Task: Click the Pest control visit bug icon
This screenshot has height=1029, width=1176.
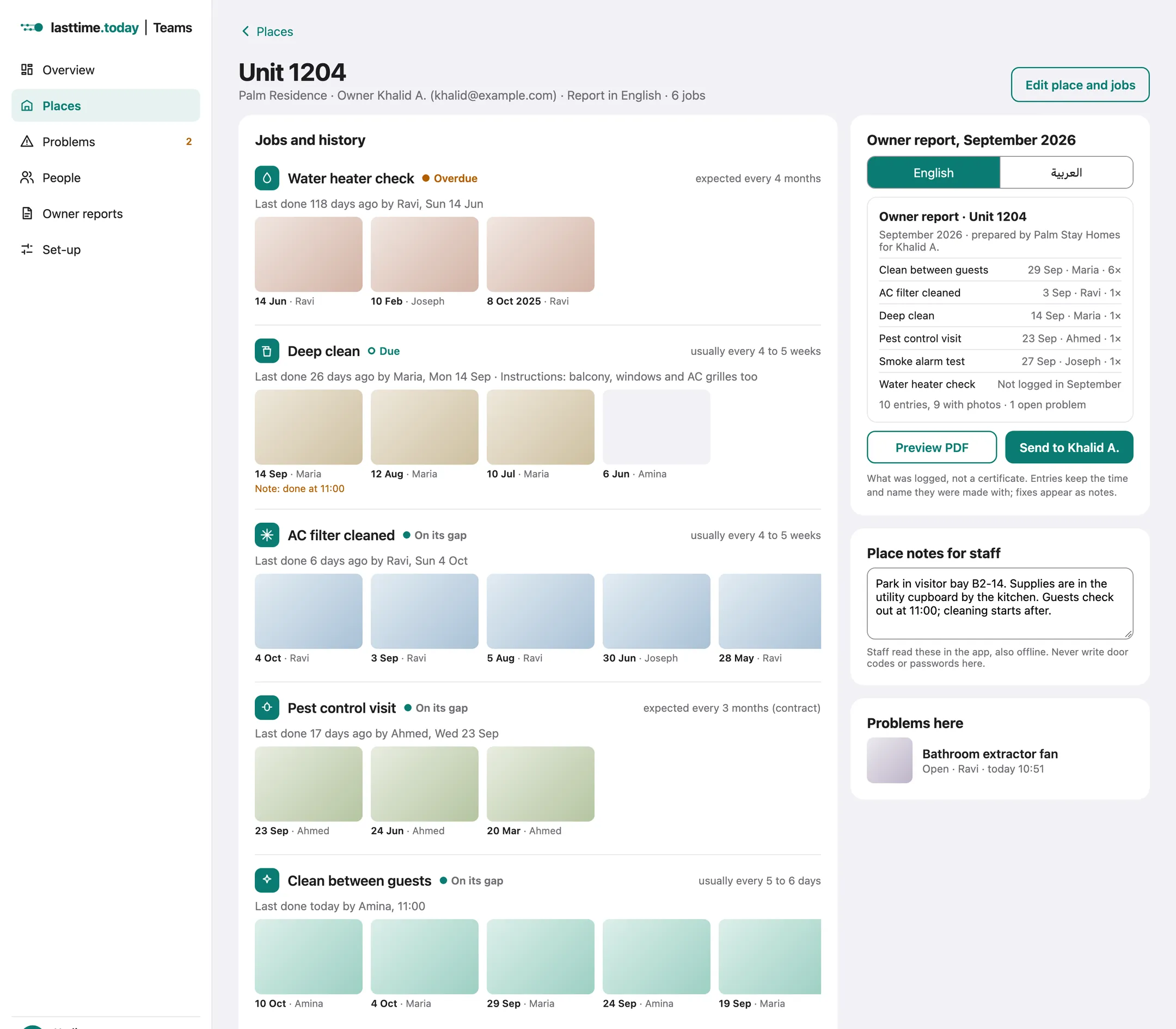Action: point(267,707)
